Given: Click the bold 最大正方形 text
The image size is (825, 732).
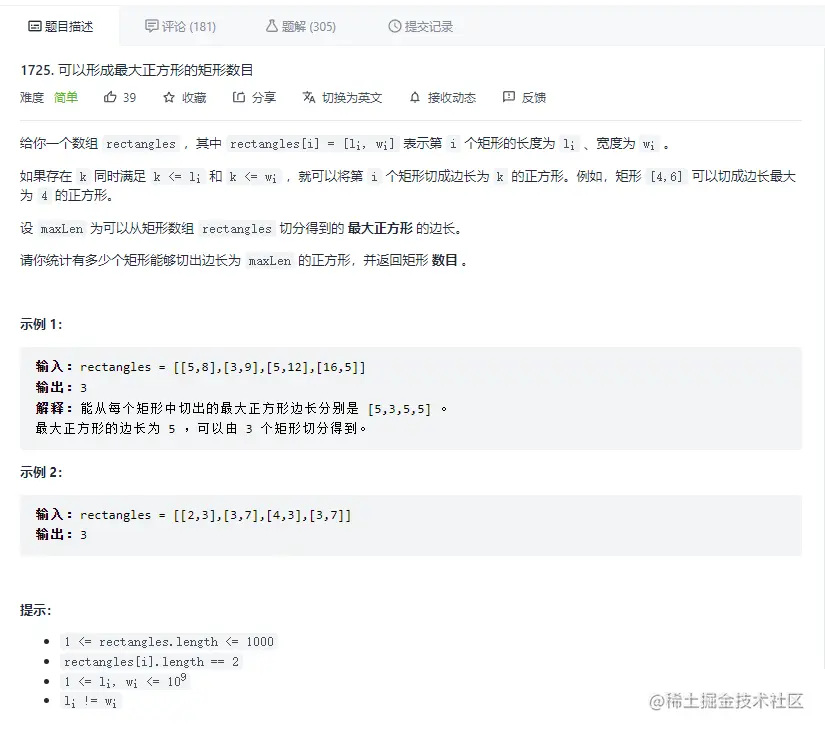Looking at the screenshot, I should coord(380,228).
